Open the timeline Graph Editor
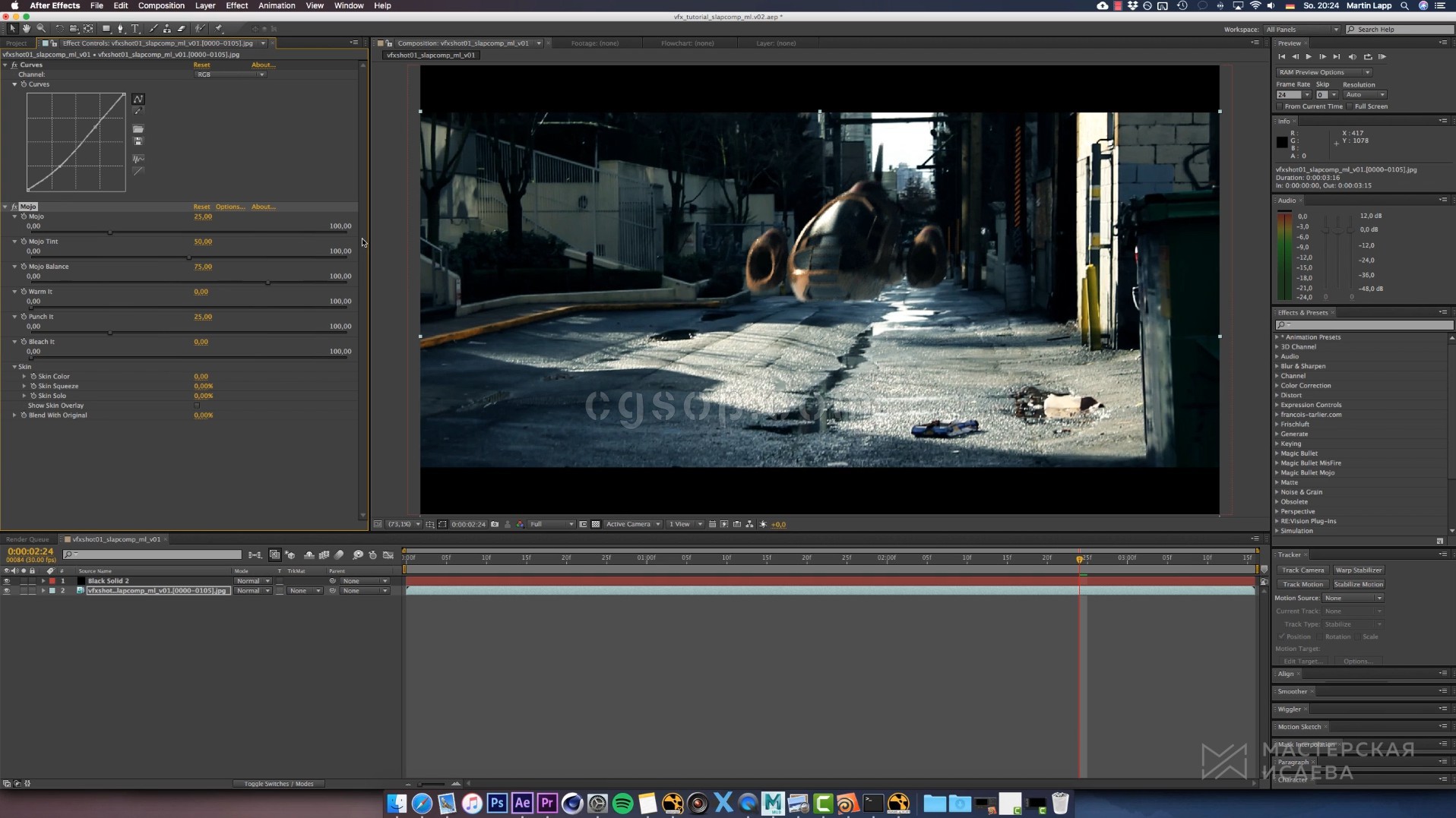Screen dimensions: 1456x818 [388, 555]
